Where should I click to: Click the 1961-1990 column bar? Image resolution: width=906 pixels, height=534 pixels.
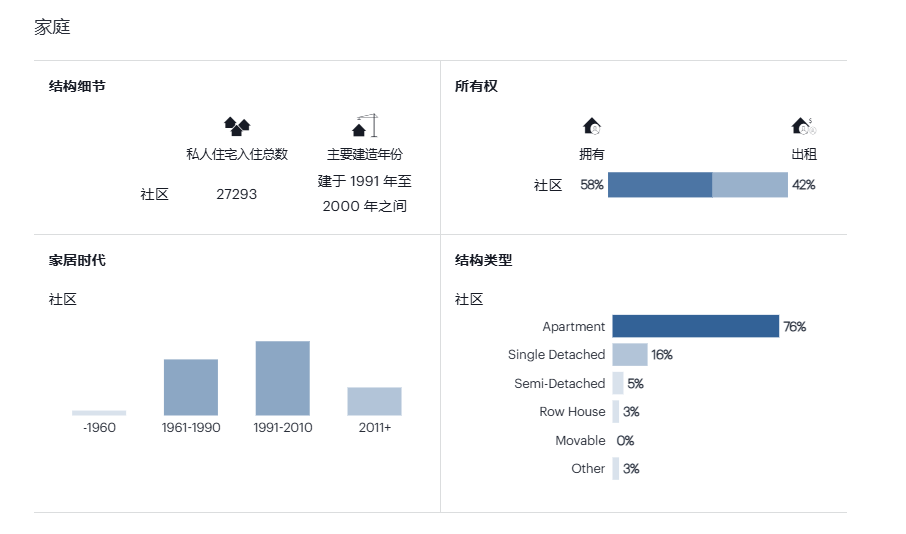[191, 387]
